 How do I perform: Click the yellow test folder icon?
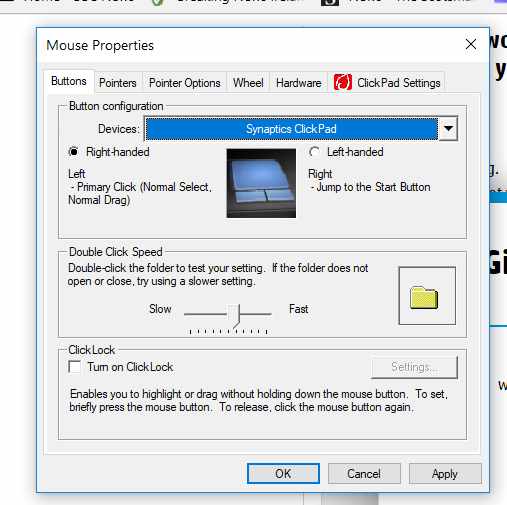pos(424,297)
